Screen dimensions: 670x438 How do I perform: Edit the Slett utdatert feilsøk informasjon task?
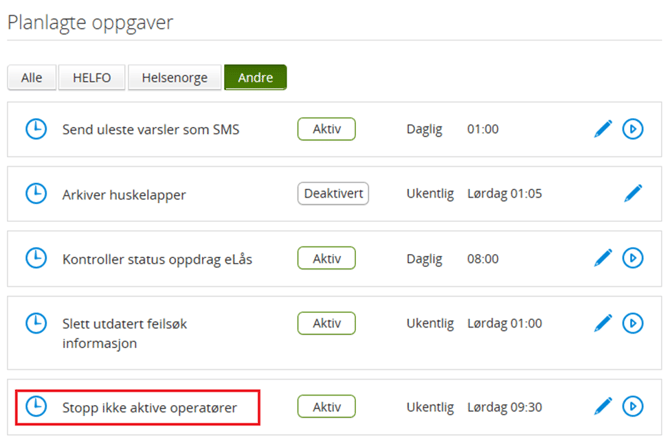(603, 323)
